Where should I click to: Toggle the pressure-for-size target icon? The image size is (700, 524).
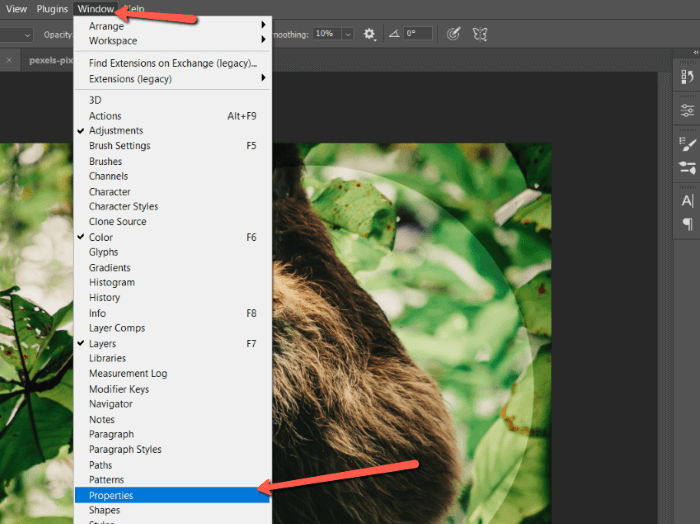click(x=453, y=34)
